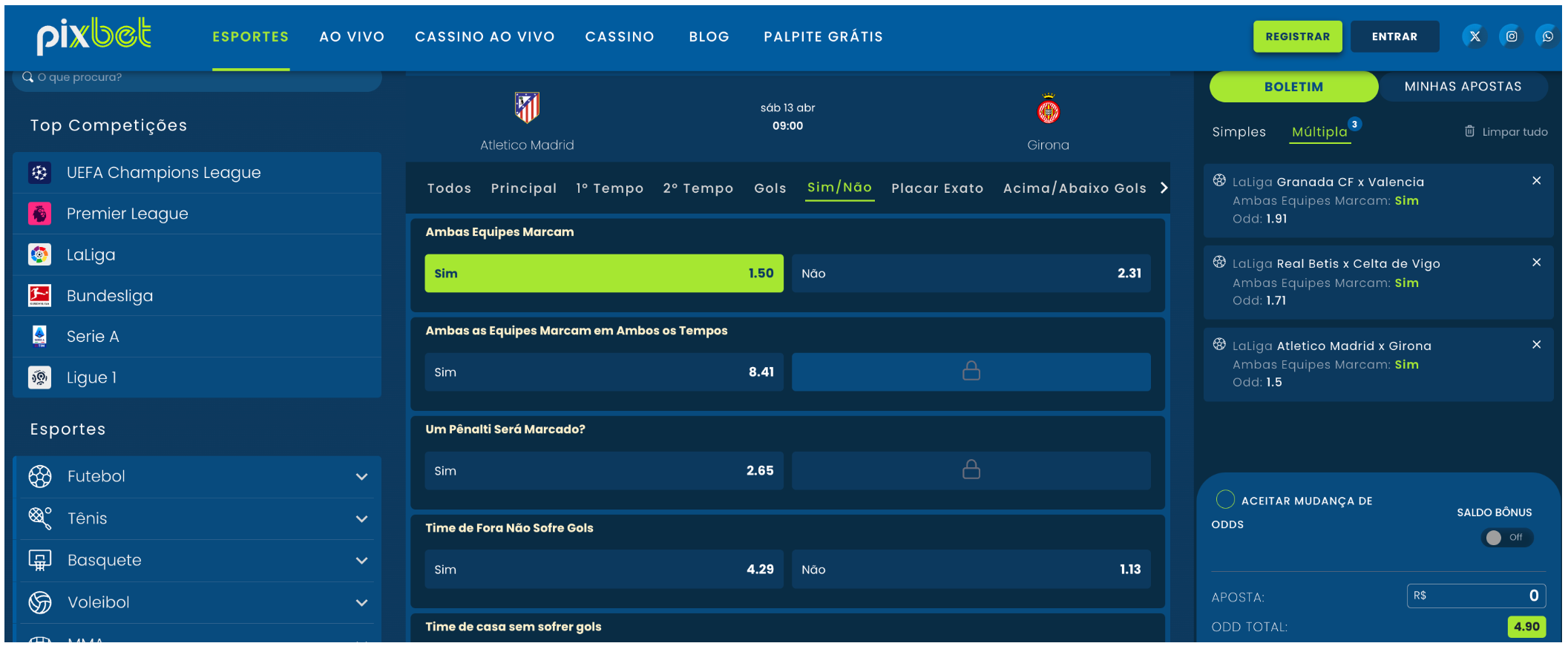The height and width of the screenshot is (646, 1568).
Task: Click soccer icon on Real Betis bet
Action: 1219,262
